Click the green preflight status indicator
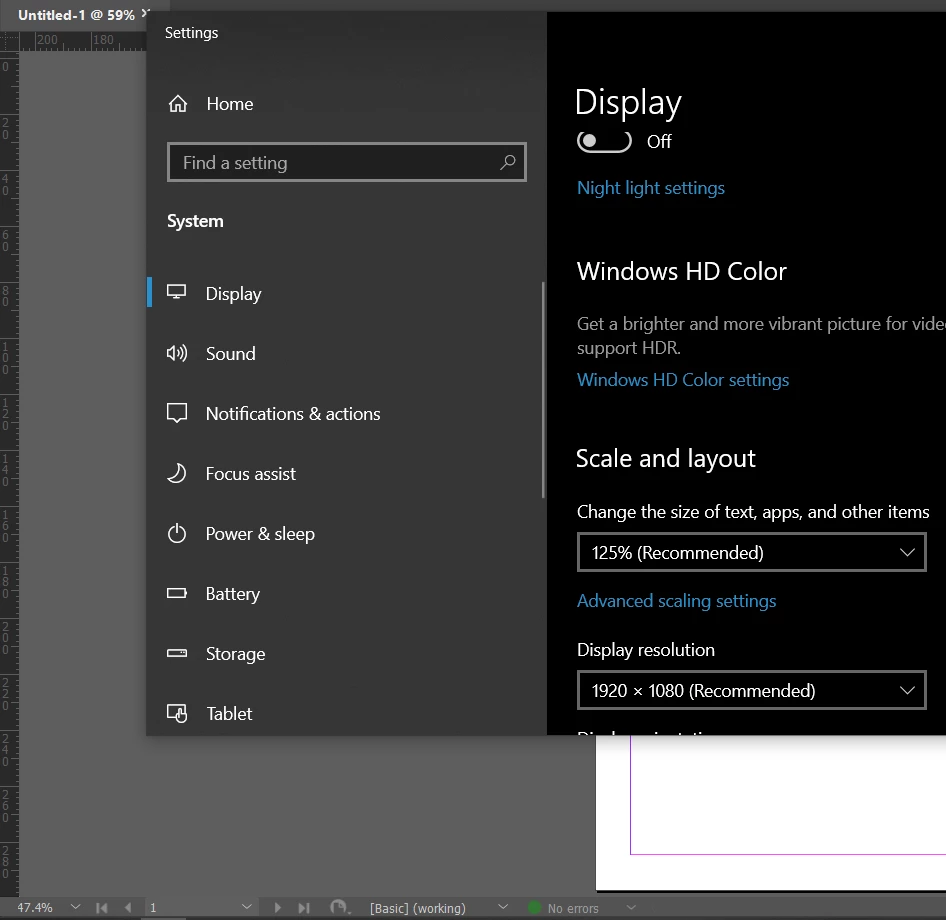946x920 pixels. [534, 907]
